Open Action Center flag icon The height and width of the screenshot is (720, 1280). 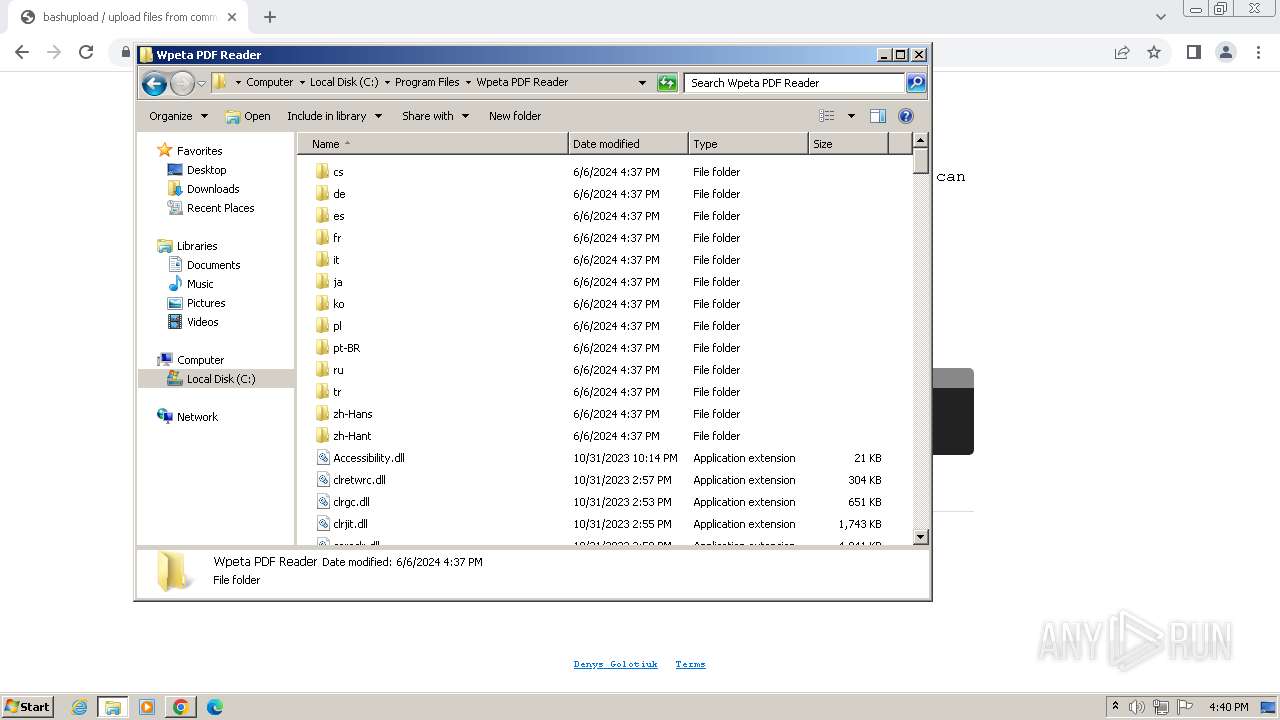tap(1185, 707)
